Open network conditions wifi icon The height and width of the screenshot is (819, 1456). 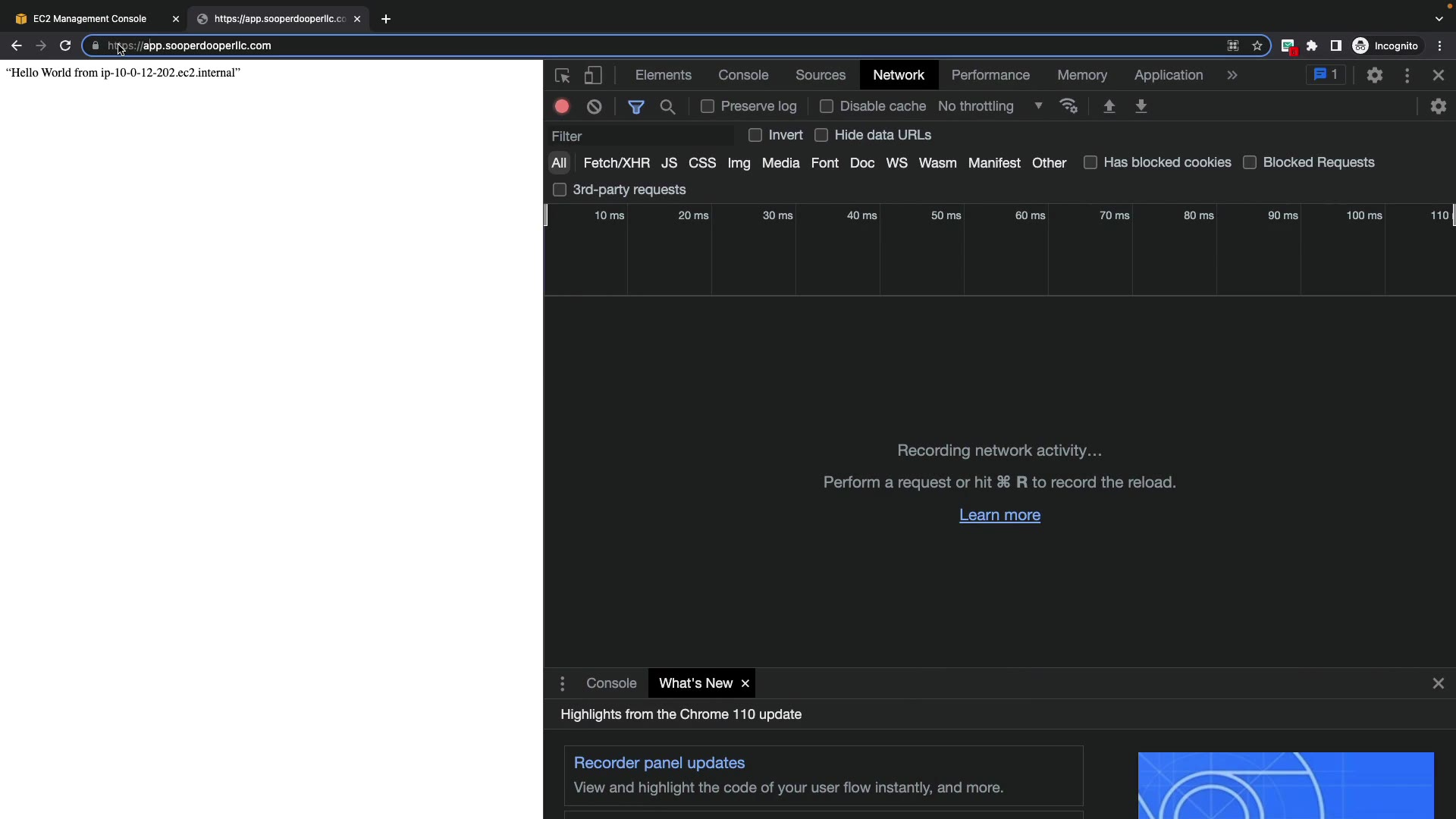click(1068, 106)
